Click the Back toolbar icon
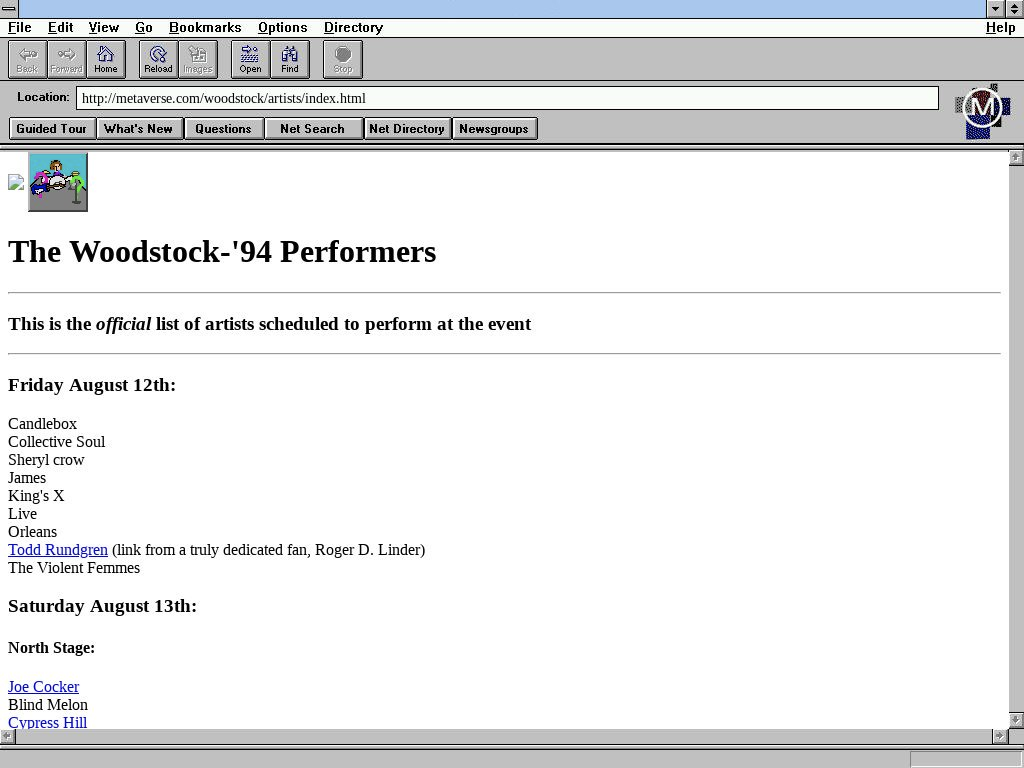 tap(27, 59)
